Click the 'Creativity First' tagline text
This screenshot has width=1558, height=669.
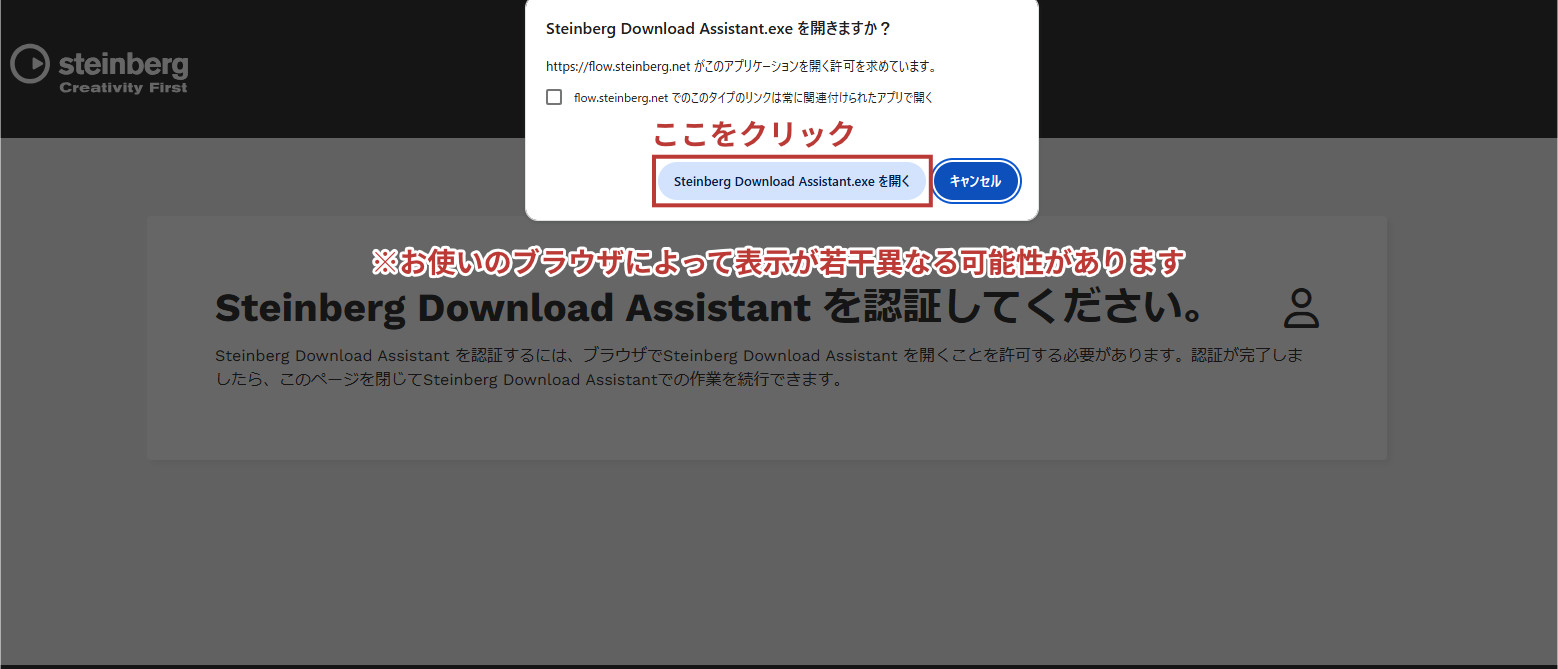pyautogui.click(x=123, y=87)
